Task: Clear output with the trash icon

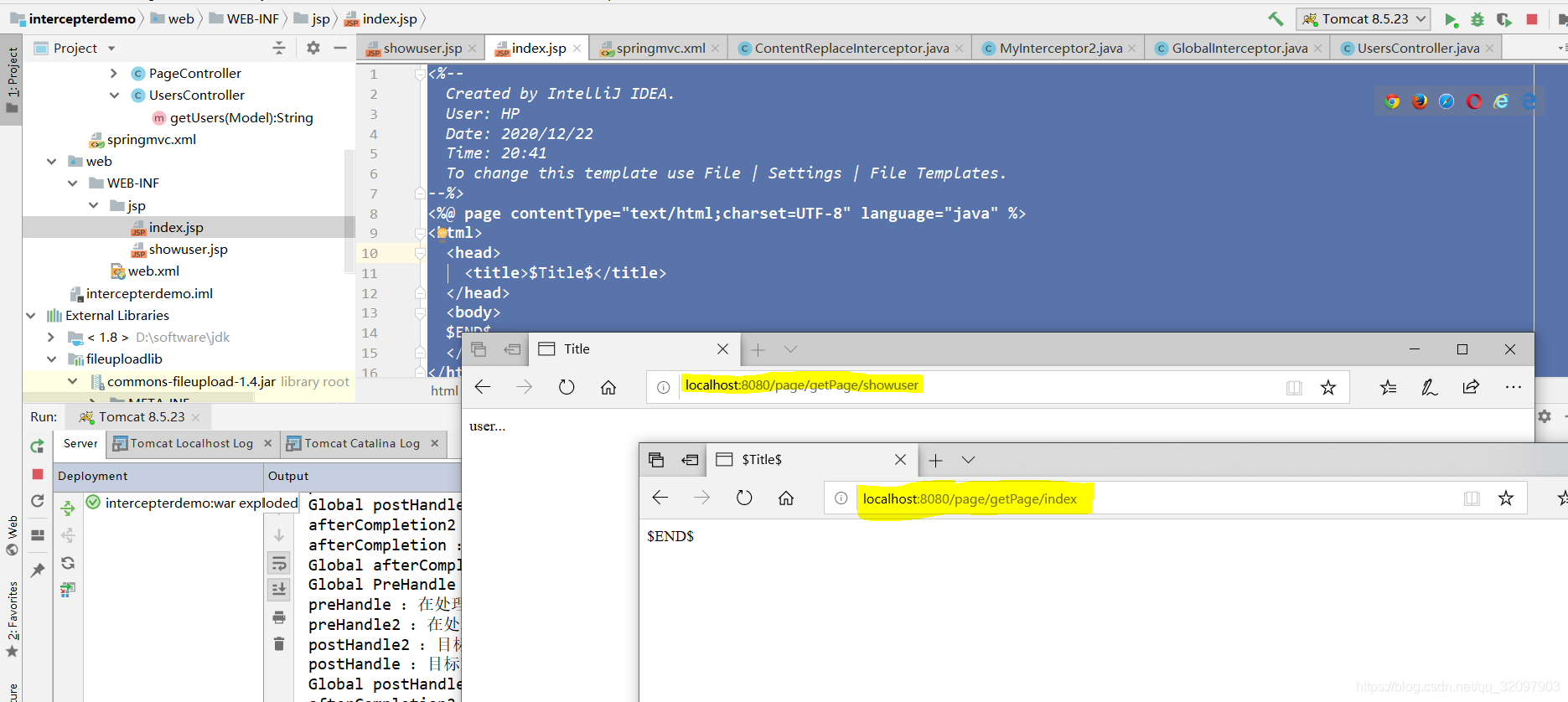Action: [x=279, y=644]
